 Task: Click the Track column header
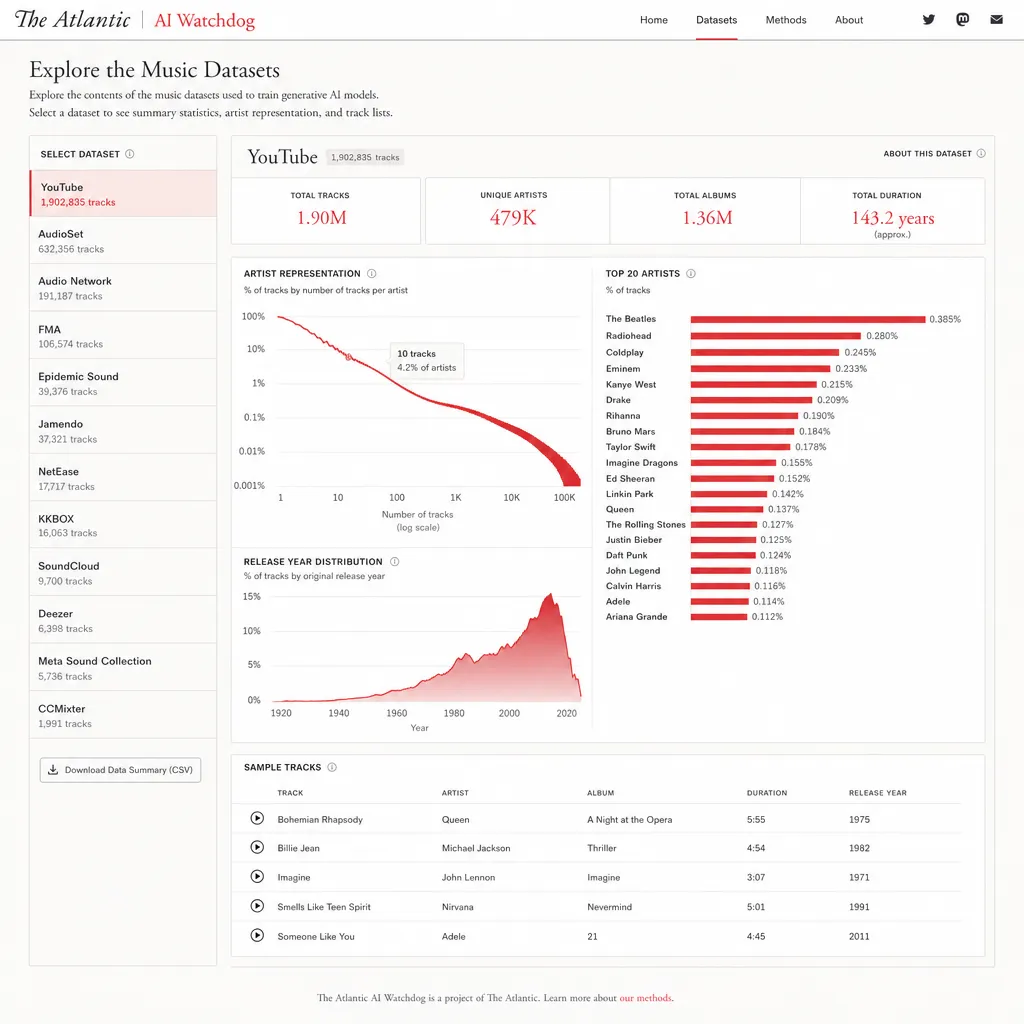pos(290,793)
